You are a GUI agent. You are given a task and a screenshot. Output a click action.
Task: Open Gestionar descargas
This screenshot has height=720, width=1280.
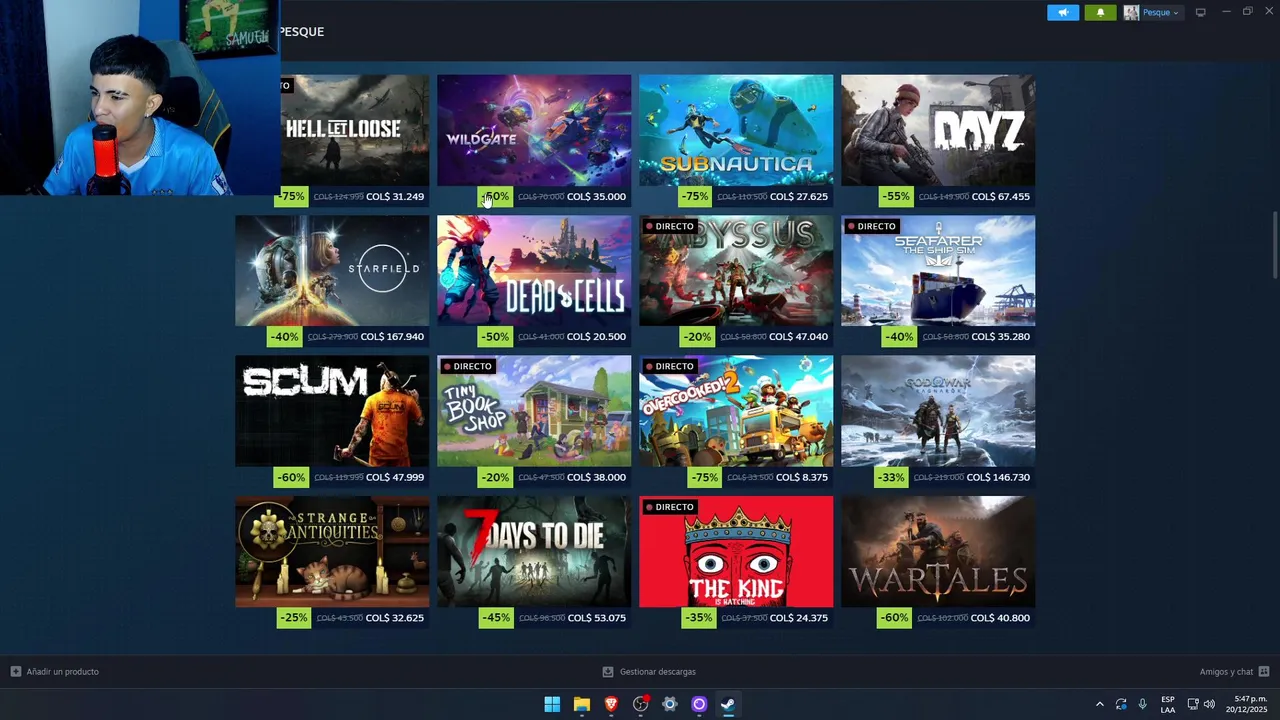[657, 672]
